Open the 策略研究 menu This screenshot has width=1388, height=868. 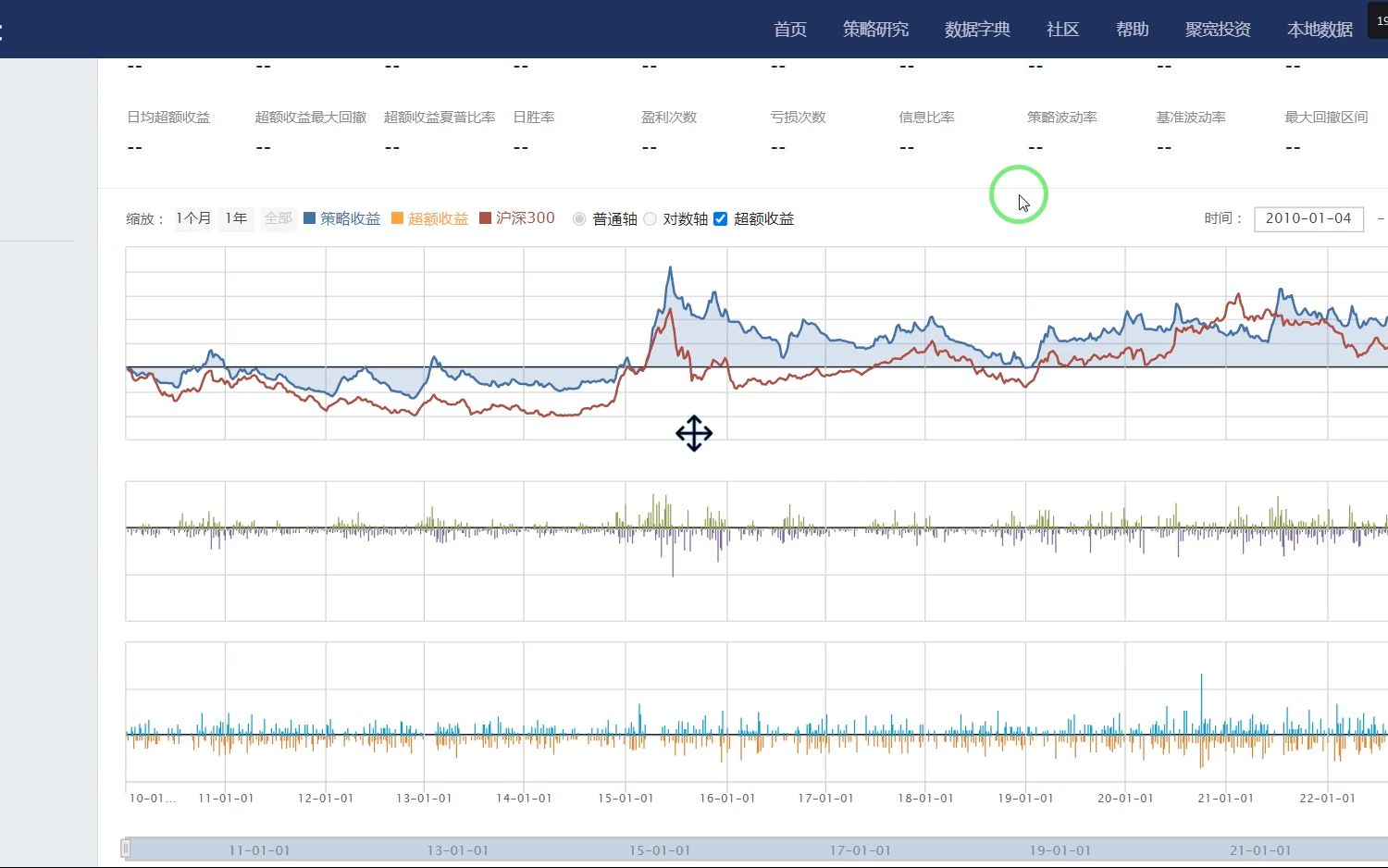tap(875, 30)
